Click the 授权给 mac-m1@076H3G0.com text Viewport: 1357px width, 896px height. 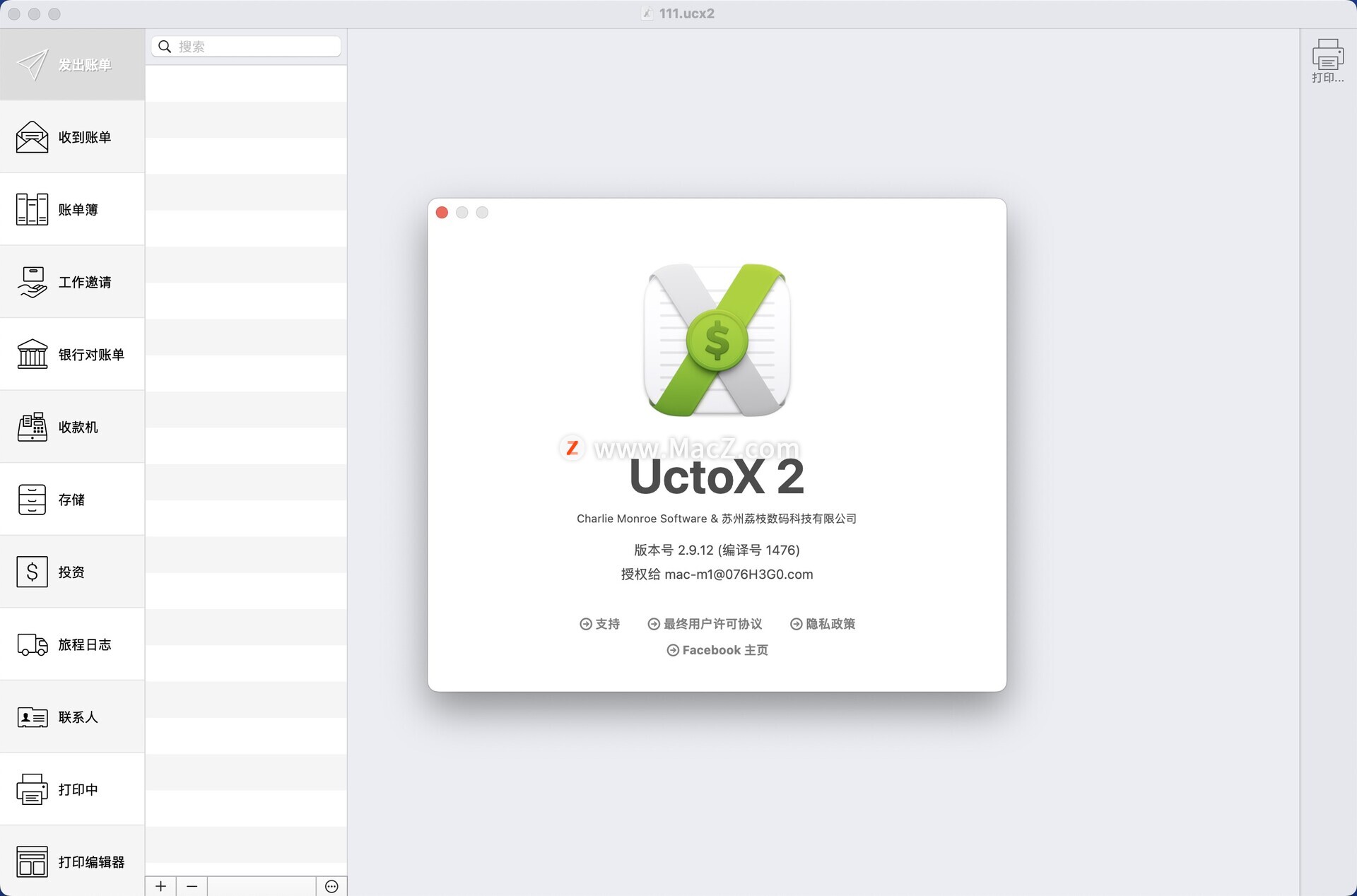pos(717,574)
